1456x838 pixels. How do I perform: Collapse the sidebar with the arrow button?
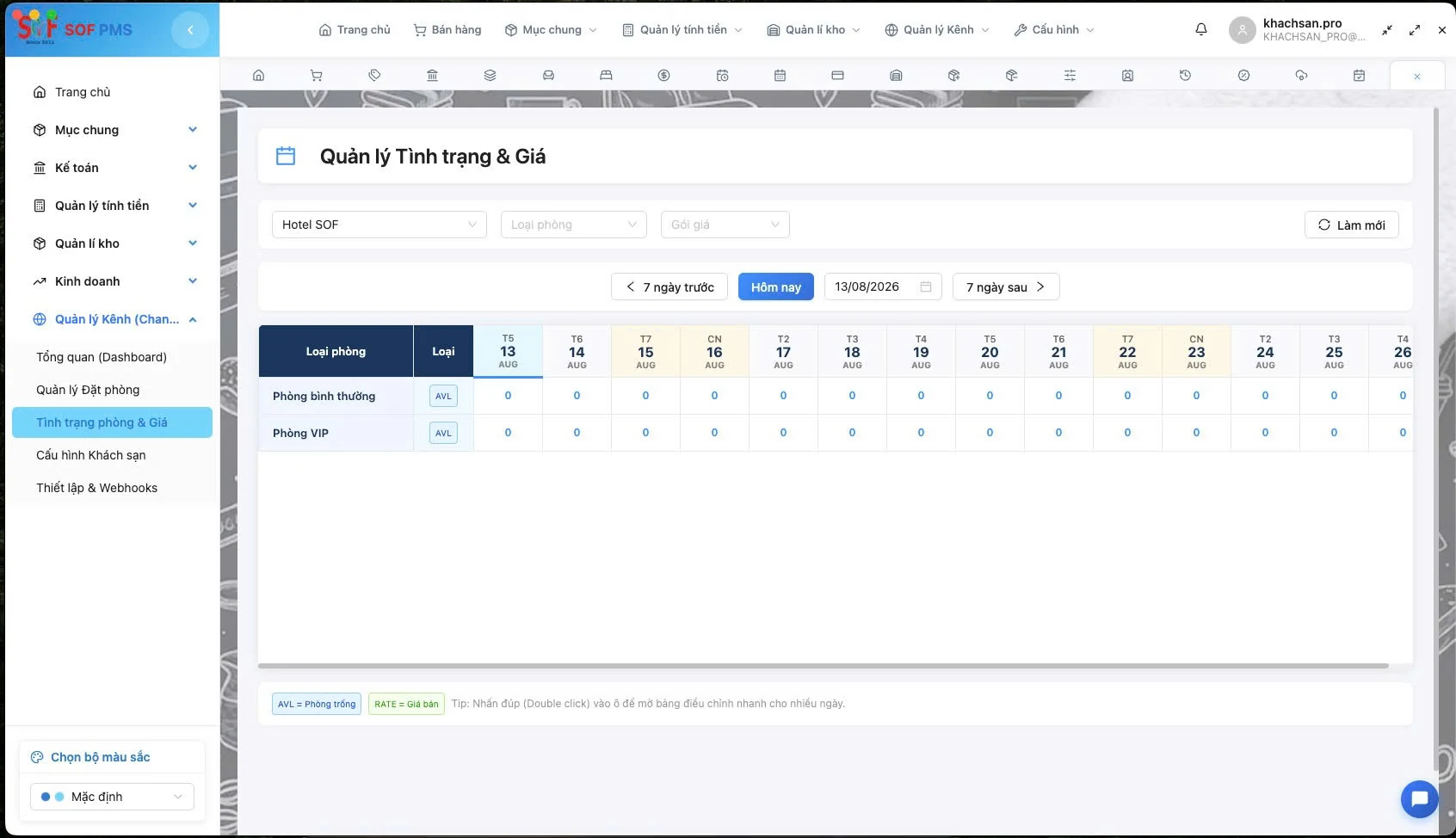(x=190, y=30)
